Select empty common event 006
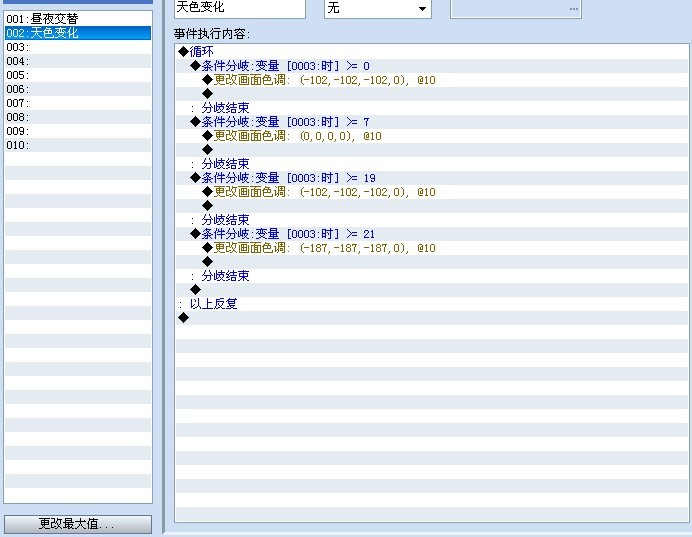This screenshot has height=537, width=692. [78, 89]
